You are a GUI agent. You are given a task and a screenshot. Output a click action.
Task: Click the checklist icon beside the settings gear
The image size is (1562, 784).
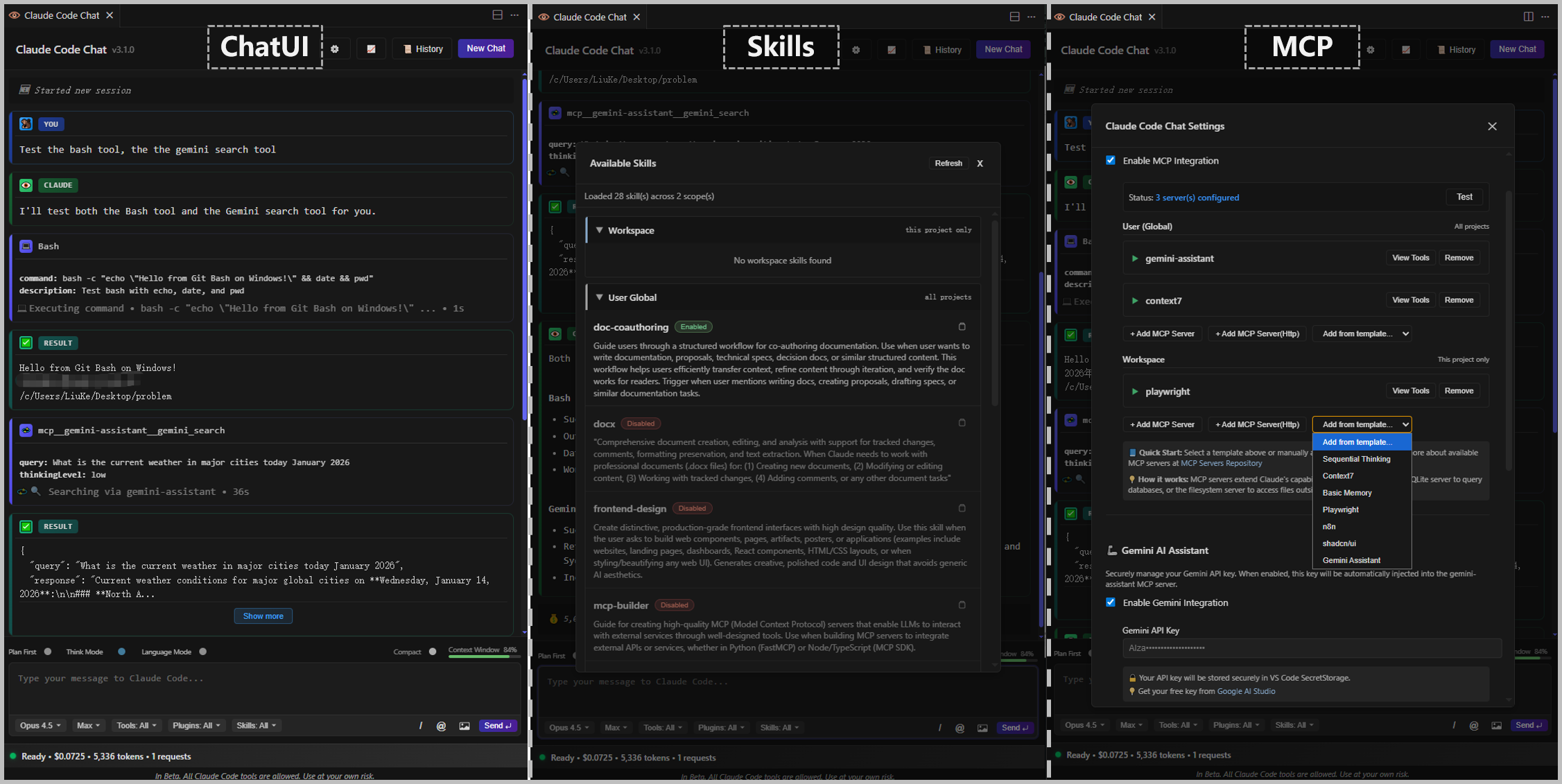[x=372, y=49]
